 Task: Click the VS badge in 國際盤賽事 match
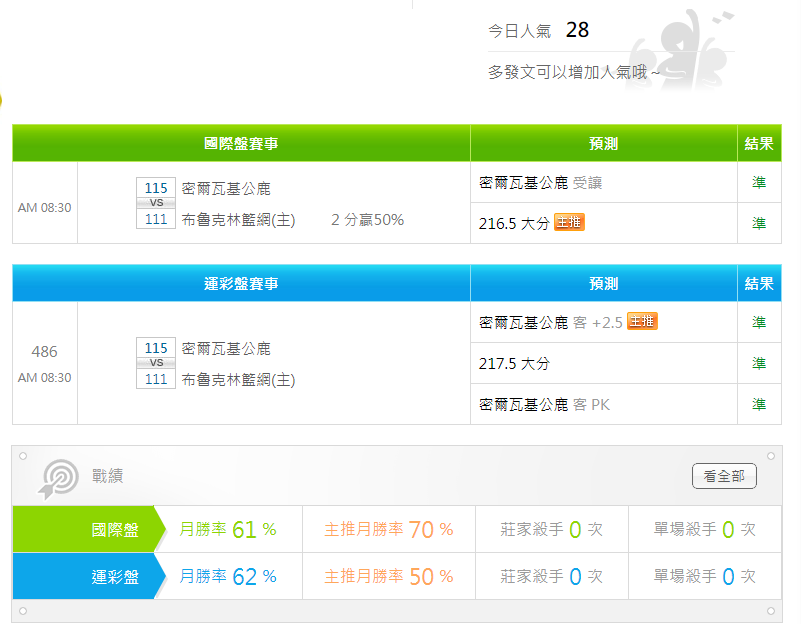pos(156,203)
